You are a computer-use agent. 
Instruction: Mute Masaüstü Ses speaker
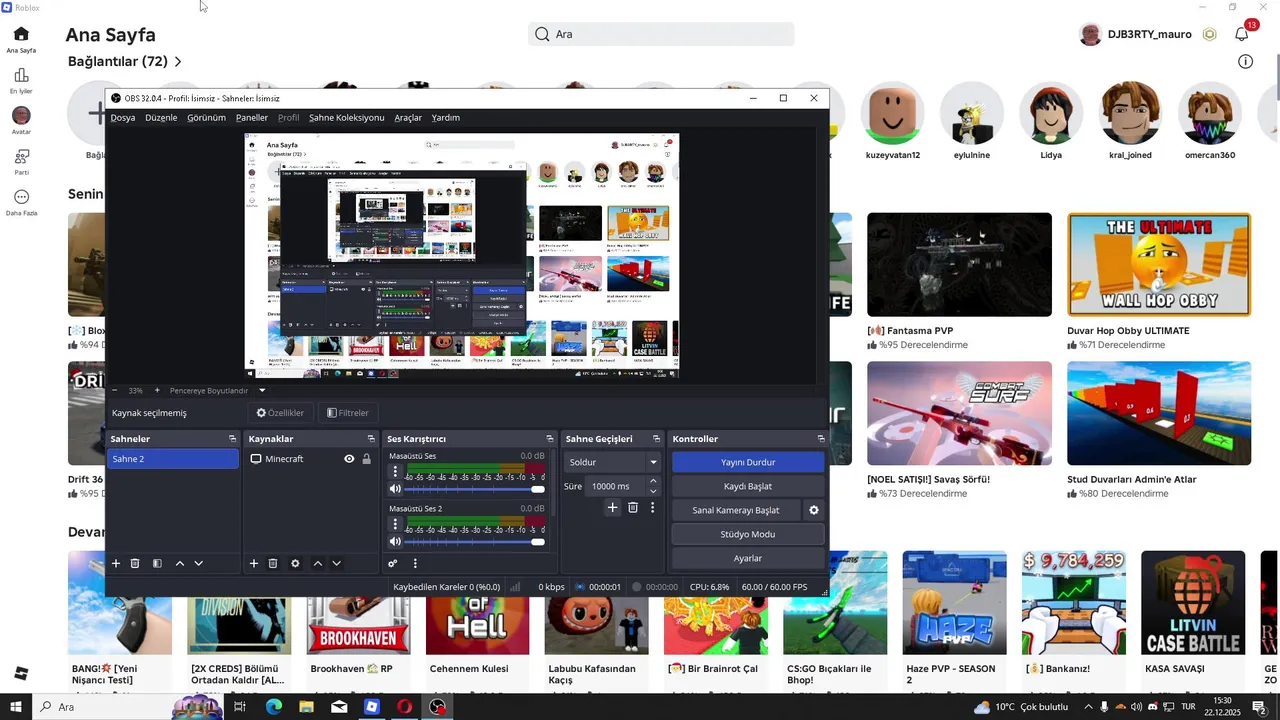(395, 489)
